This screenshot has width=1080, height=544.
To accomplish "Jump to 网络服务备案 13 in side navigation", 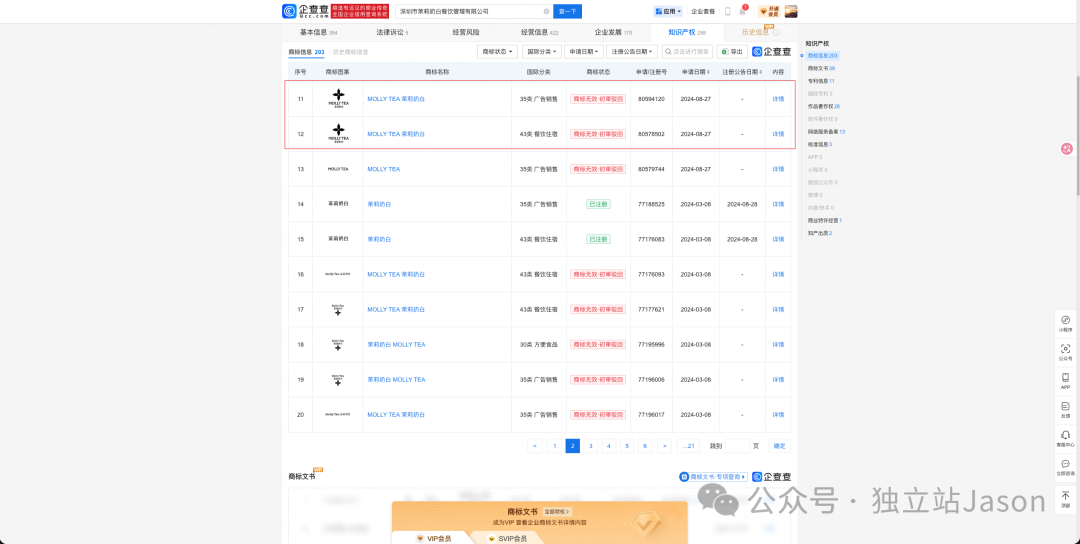I will click(826, 132).
